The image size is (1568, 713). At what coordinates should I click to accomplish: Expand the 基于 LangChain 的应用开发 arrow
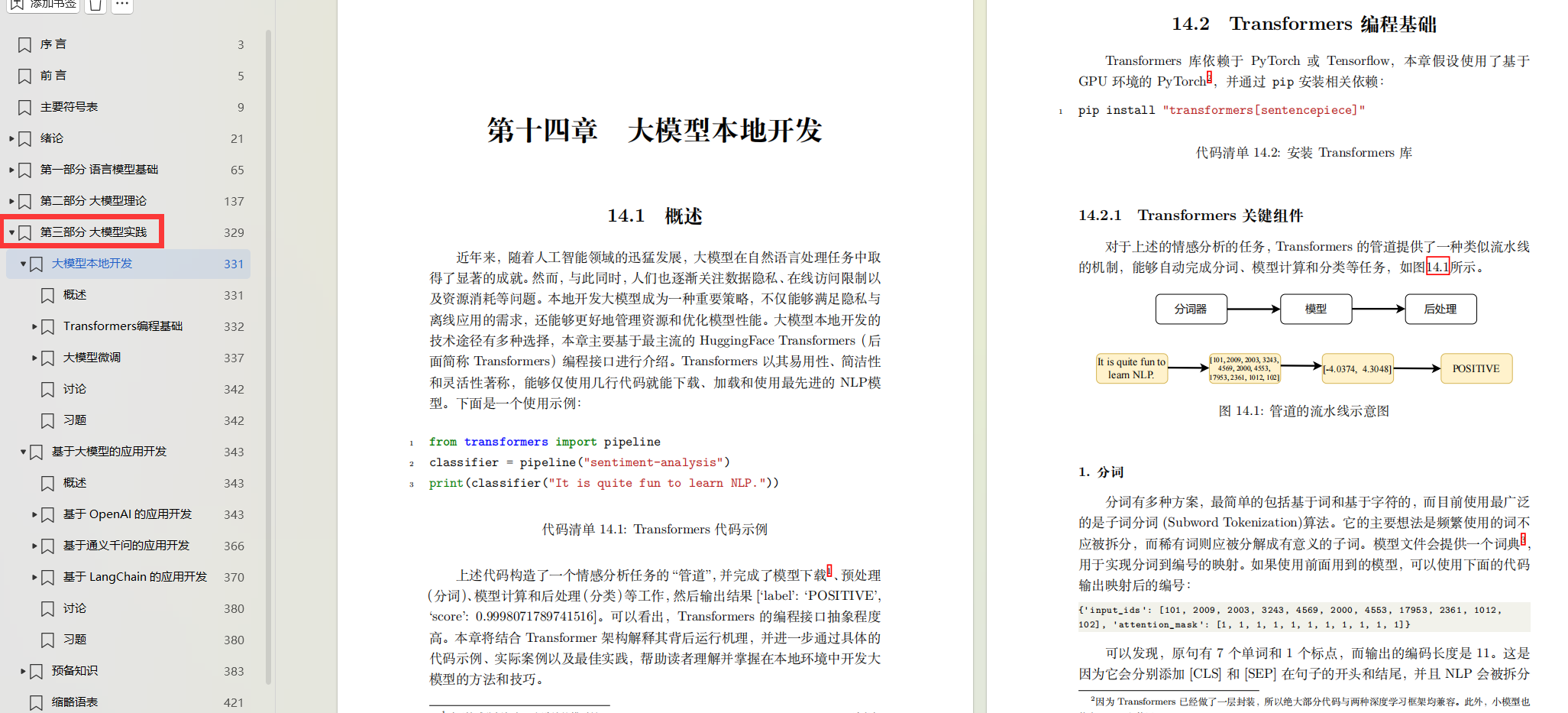(34, 577)
